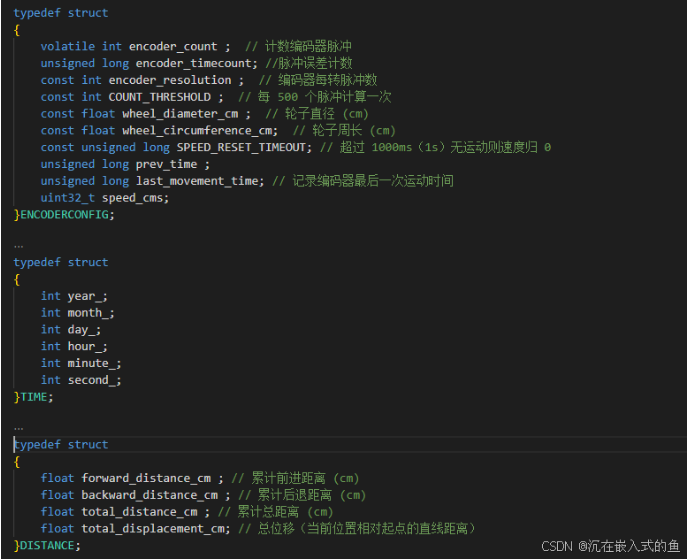
Task: Click the wheel_diameter_cm field
Action: 180,114
